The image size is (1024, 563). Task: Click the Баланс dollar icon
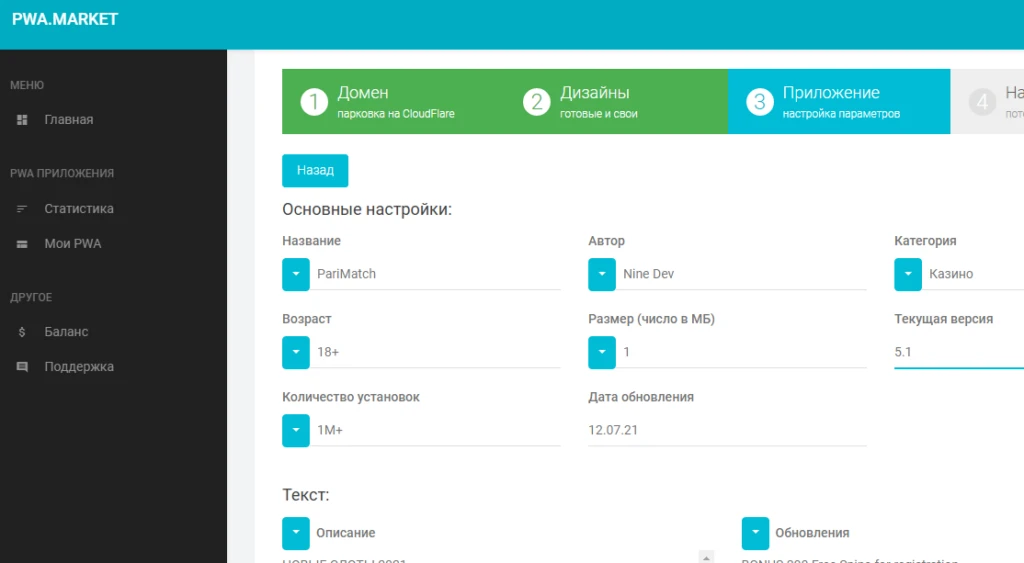[22, 332]
